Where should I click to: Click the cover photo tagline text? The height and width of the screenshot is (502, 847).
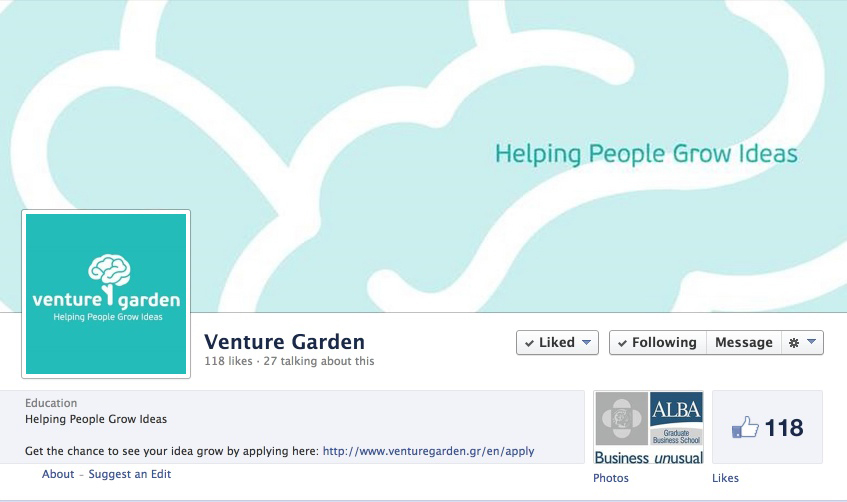point(646,154)
